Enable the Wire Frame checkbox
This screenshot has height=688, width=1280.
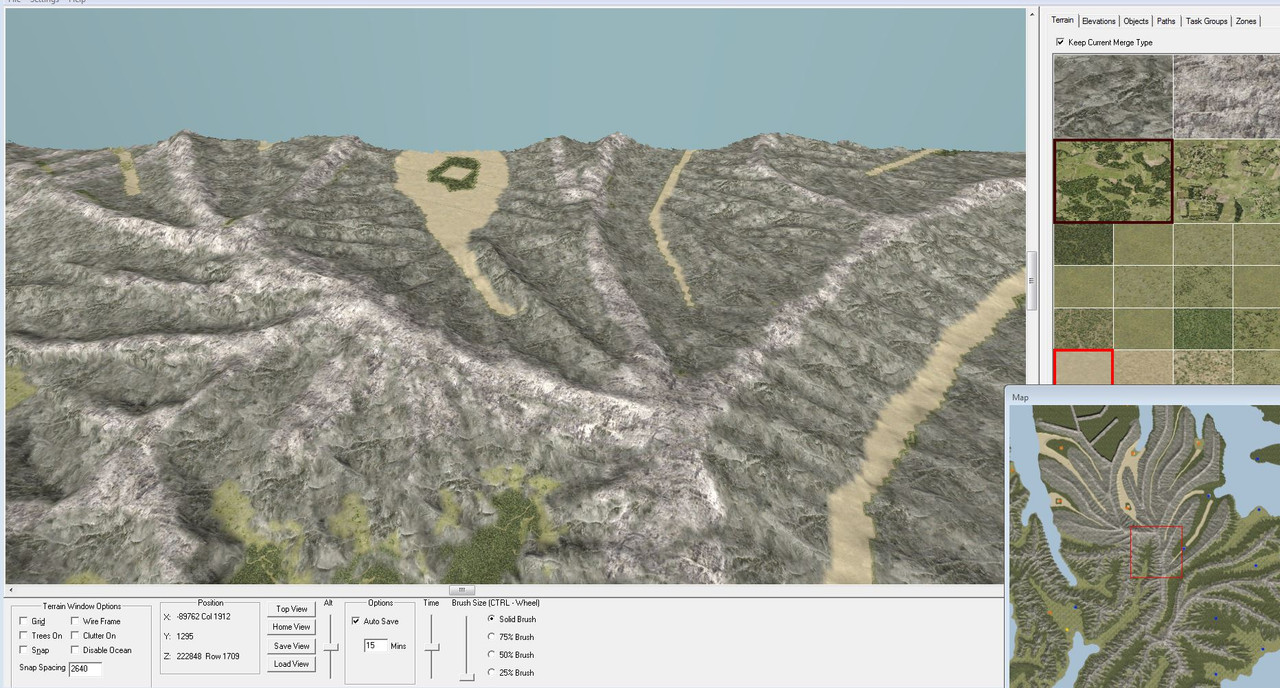tap(75, 621)
